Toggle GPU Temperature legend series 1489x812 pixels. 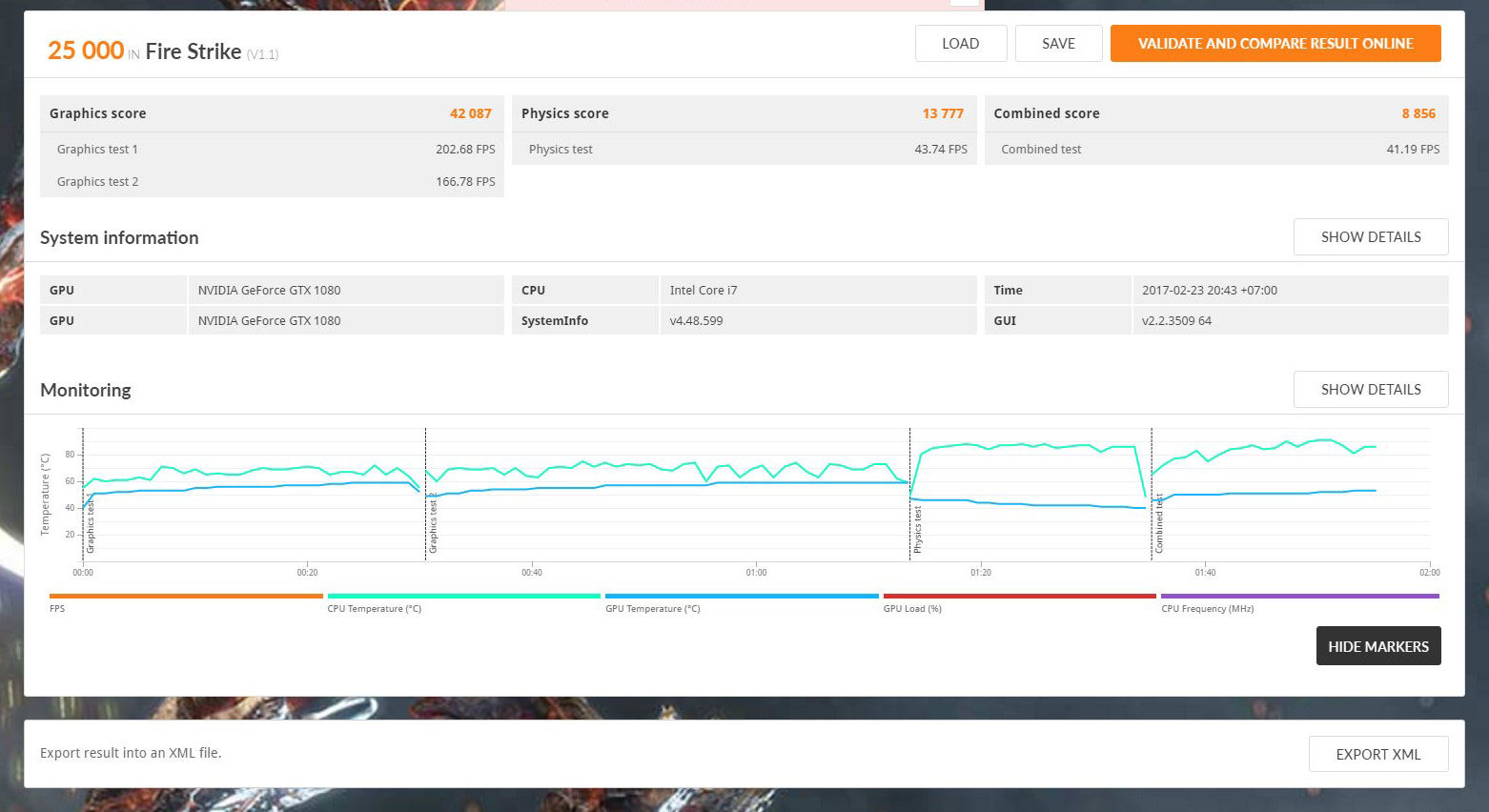[742, 598]
